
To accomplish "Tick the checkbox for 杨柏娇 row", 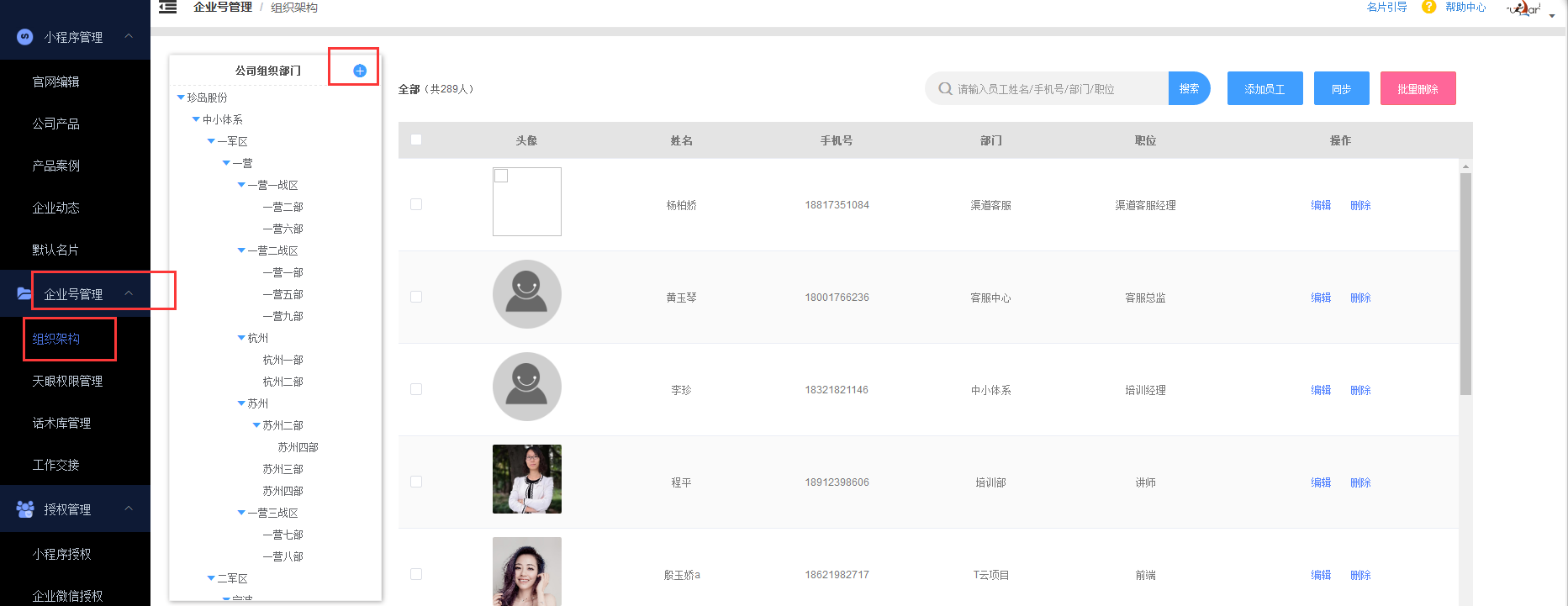I will (416, 204).
